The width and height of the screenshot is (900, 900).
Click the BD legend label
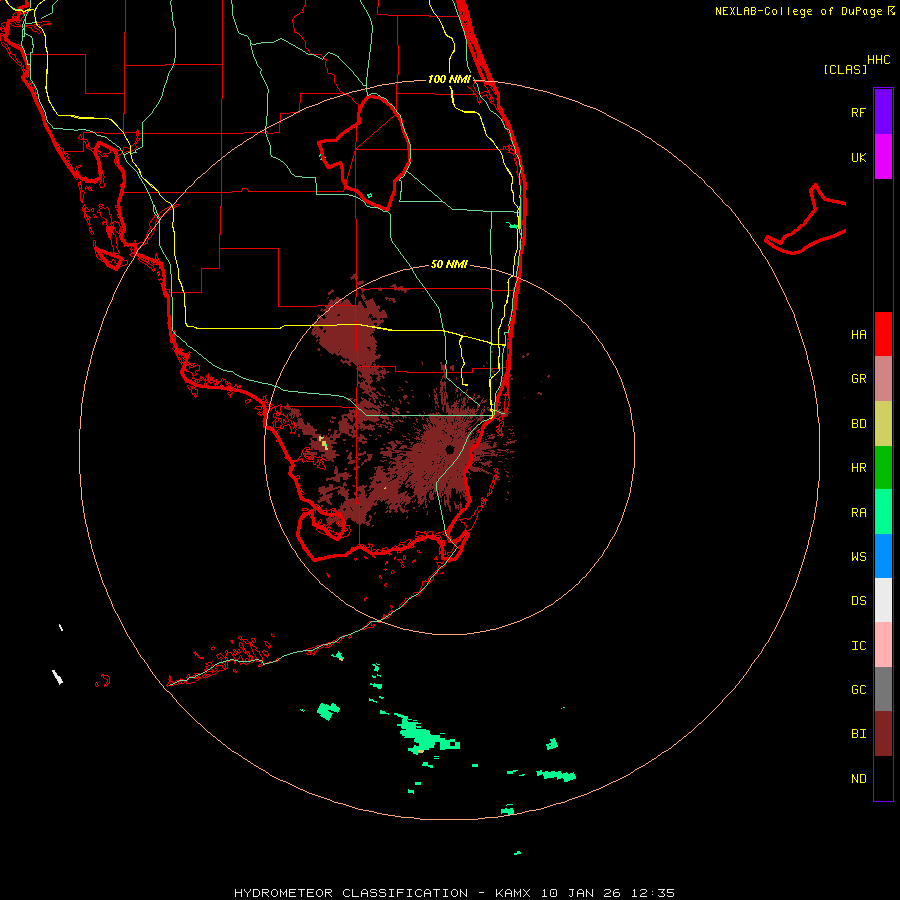(859, 423)
